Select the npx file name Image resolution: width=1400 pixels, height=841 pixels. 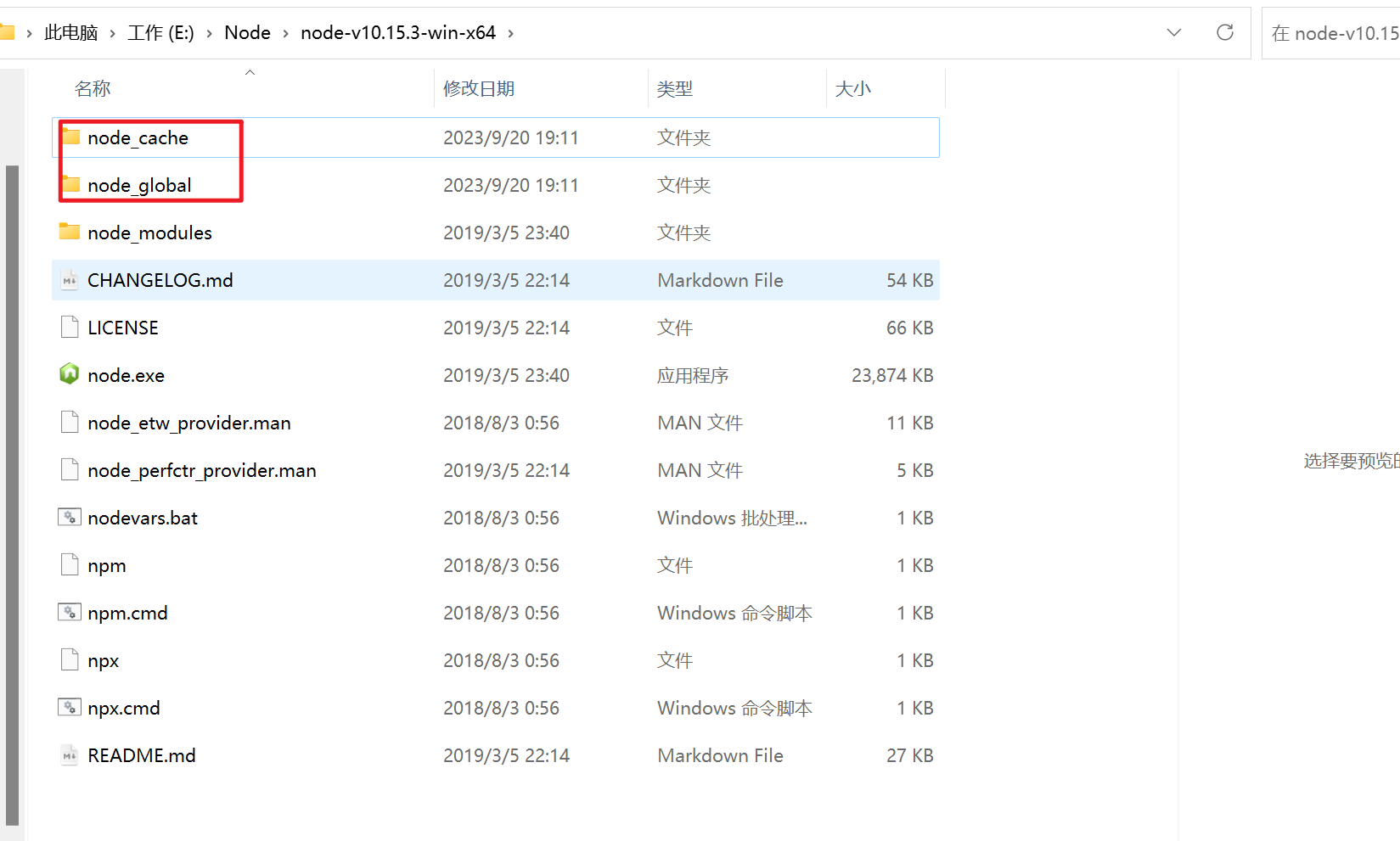(104, 661)
